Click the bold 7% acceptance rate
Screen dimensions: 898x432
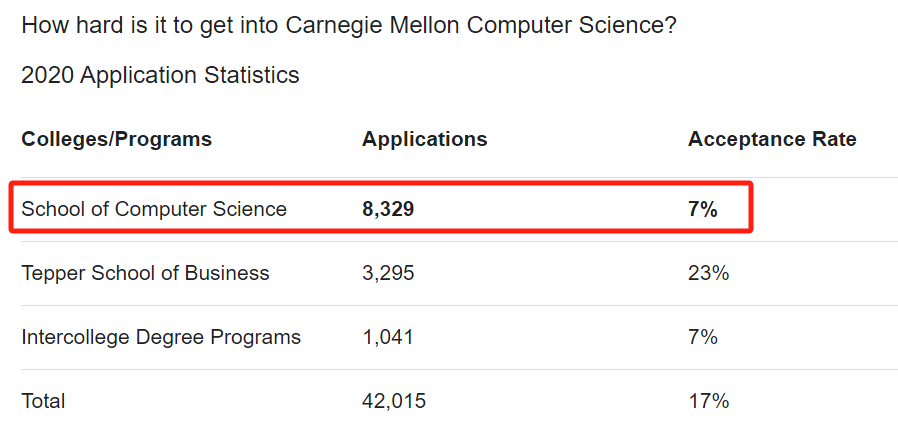coord(703,210)
